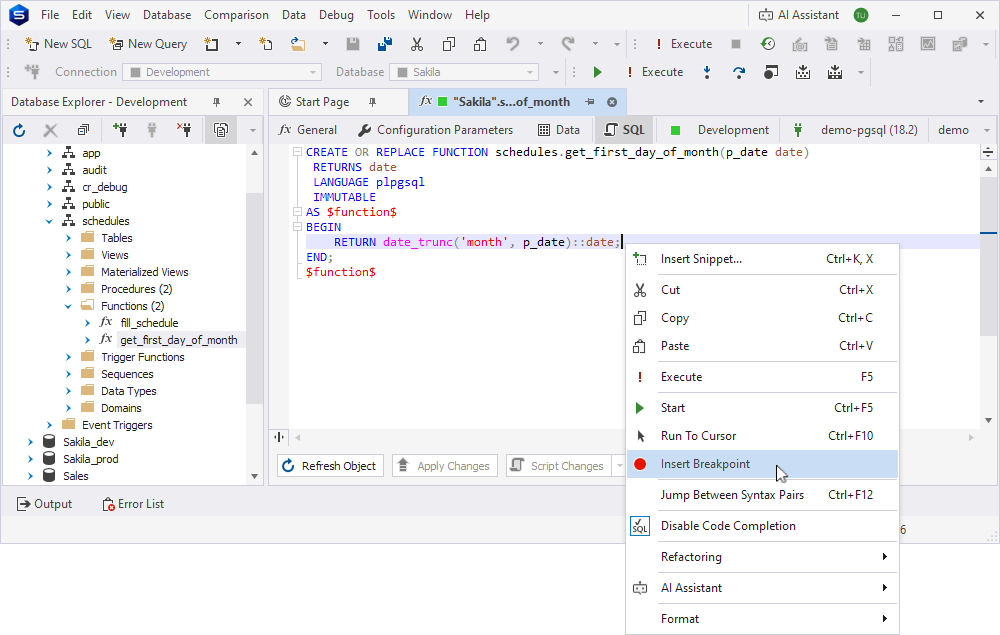Click the user avatar icon in title bar
This screenshot has height=635, width=1000.
861,15
